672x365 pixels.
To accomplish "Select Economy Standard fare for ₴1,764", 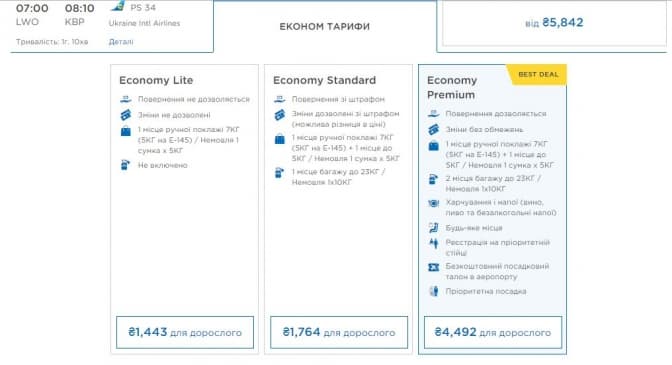I will (x=339, y=332).
